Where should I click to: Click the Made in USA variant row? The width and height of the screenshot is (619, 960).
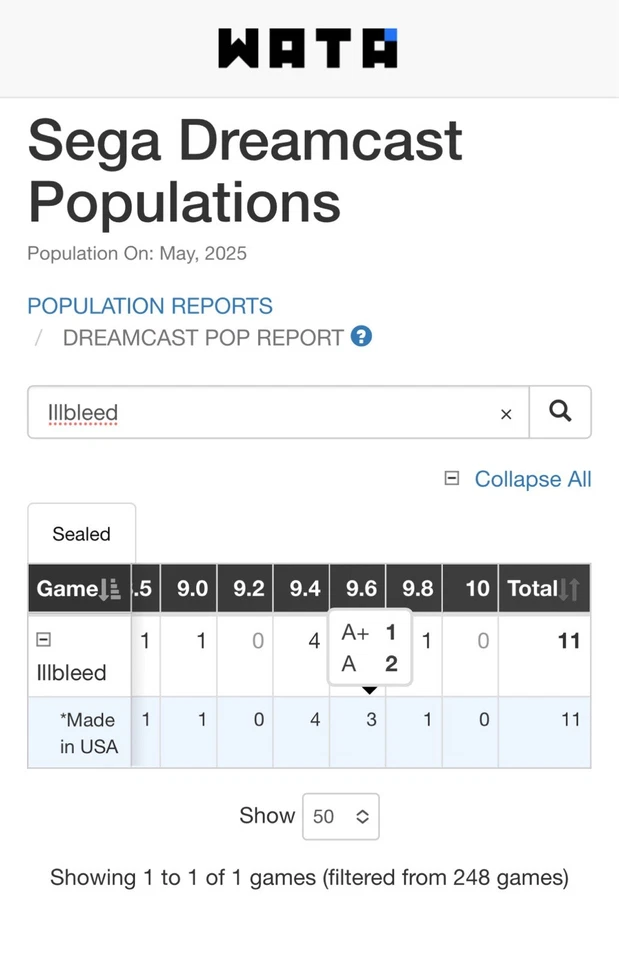[x=88, y=733]
